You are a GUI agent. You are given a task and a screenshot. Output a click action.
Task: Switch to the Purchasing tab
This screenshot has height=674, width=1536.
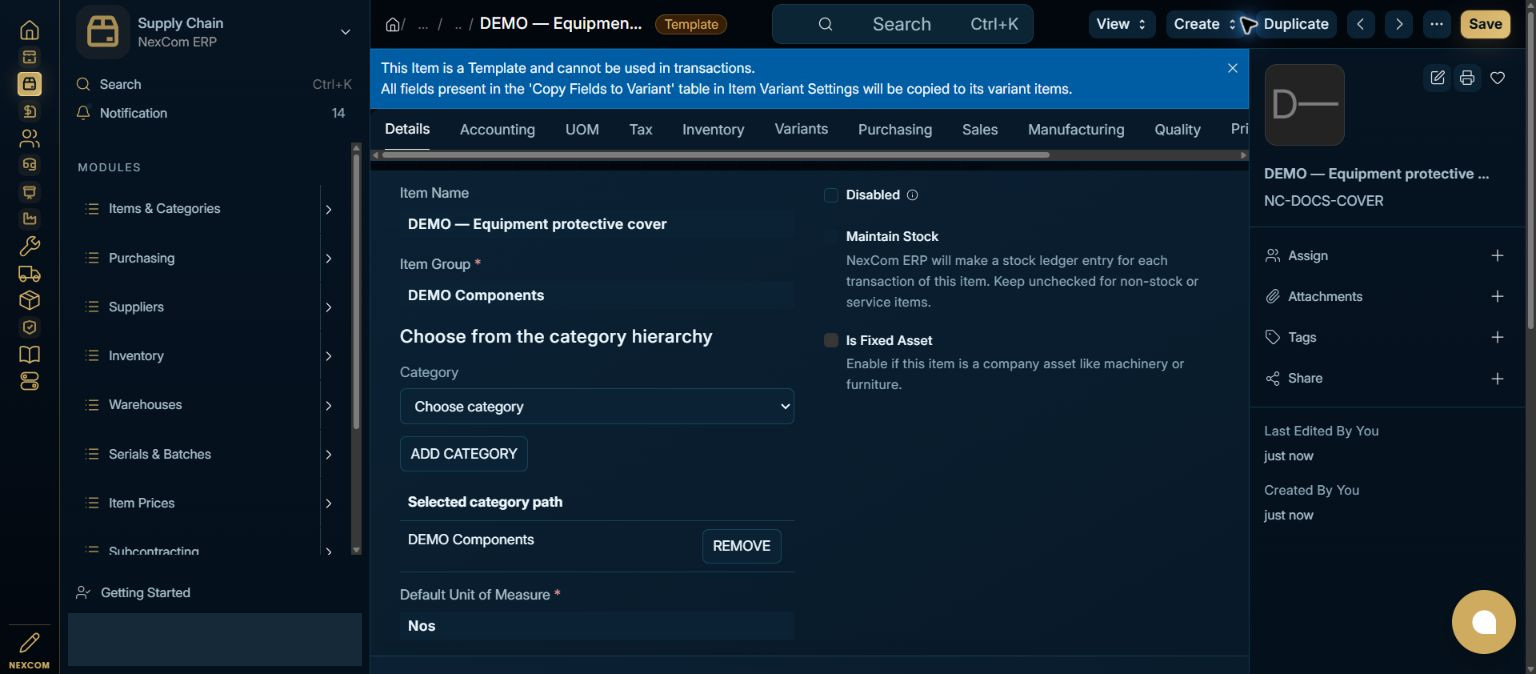(895, 129)
